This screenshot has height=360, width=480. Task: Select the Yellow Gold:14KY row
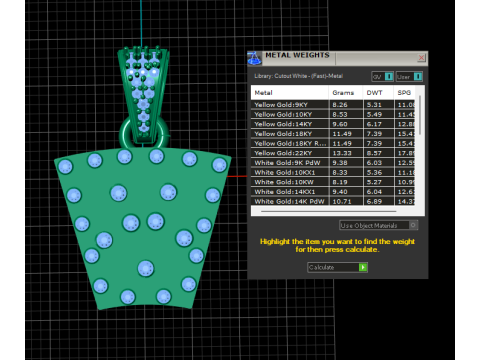(333, 124)
